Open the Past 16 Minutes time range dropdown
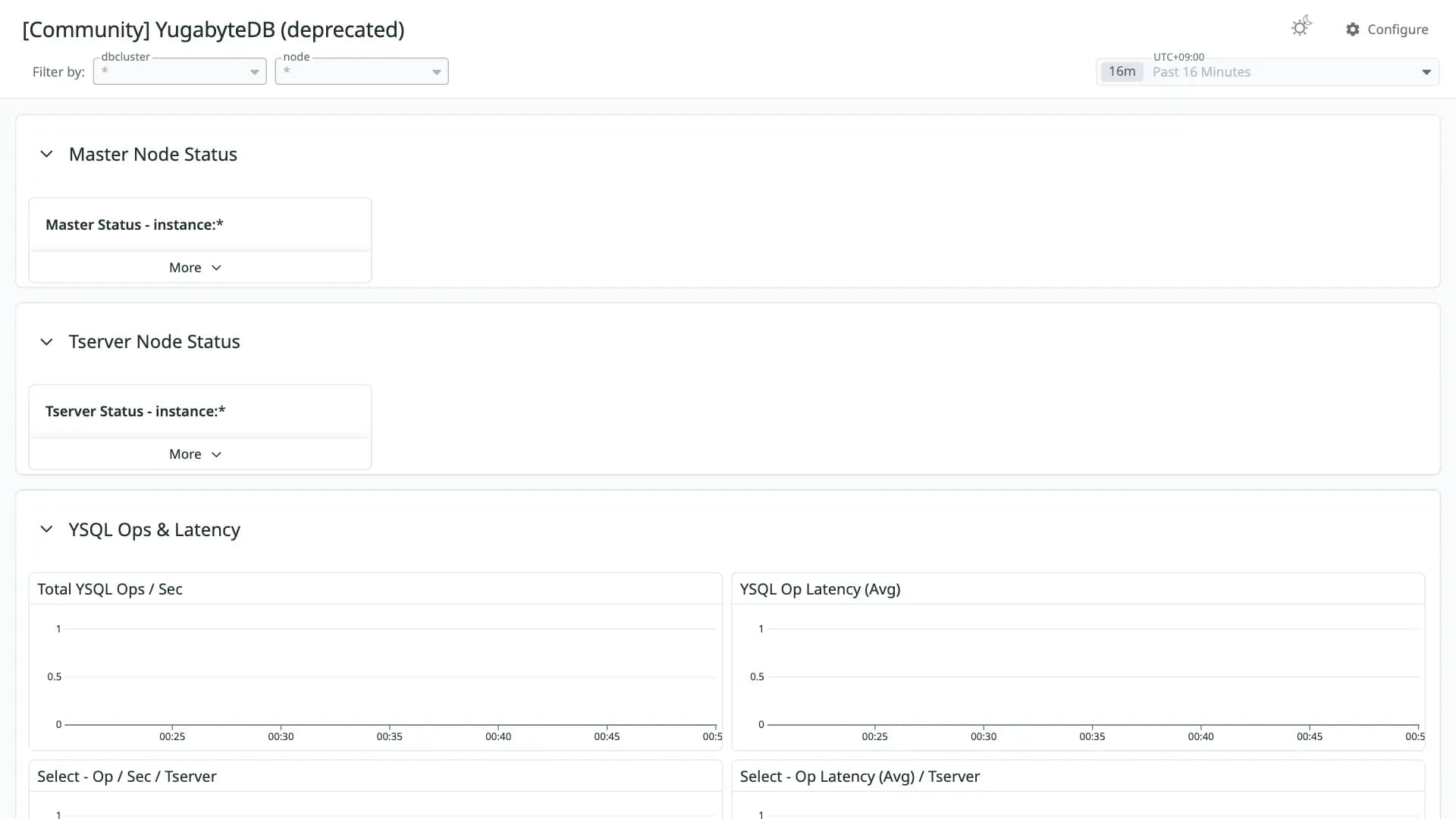 tap(1267, 72)
